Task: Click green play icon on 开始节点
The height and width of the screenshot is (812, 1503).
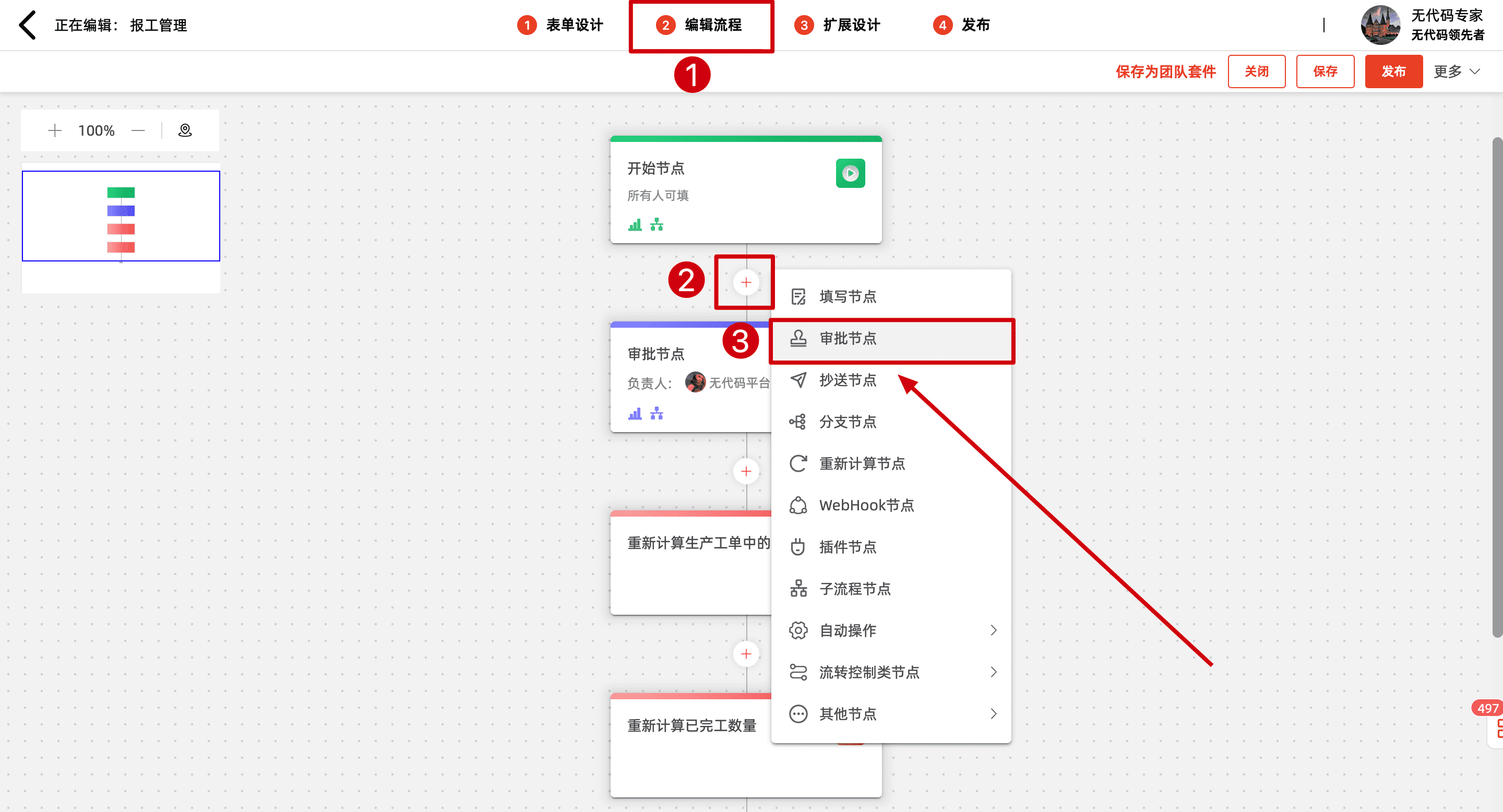Action: tap(850, 173)
